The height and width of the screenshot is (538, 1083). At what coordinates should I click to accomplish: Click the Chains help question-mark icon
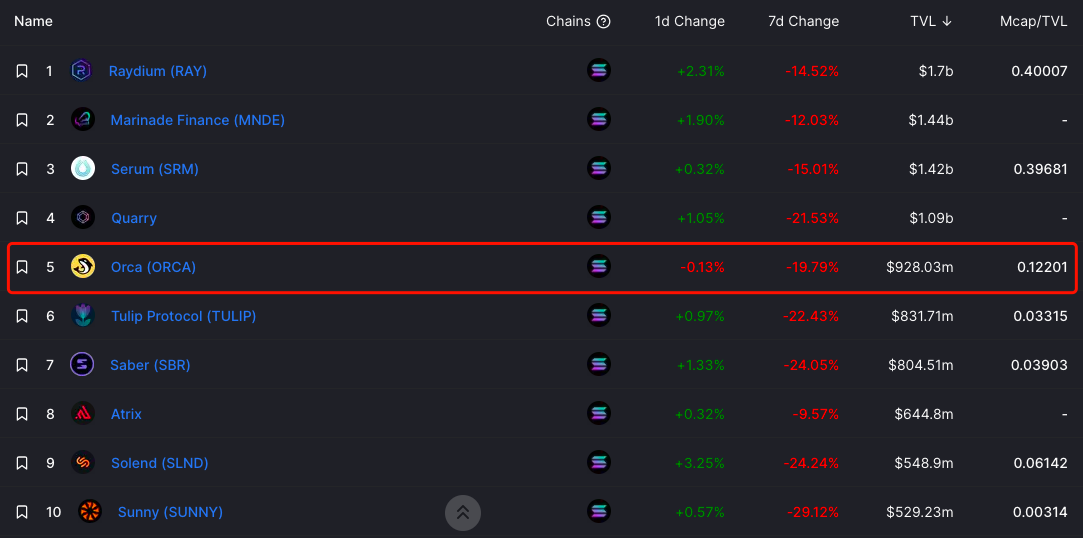tap(604, 21)
